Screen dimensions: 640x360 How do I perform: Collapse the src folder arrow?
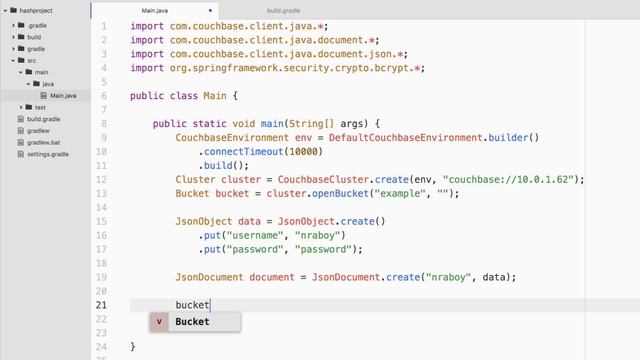[13, 60]
